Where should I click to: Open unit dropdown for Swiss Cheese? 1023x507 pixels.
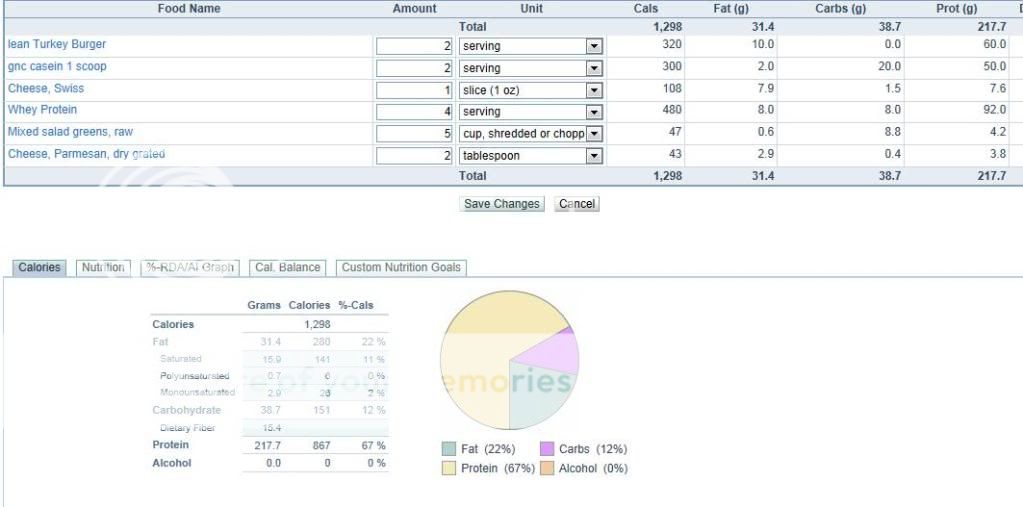coord(594,90)
